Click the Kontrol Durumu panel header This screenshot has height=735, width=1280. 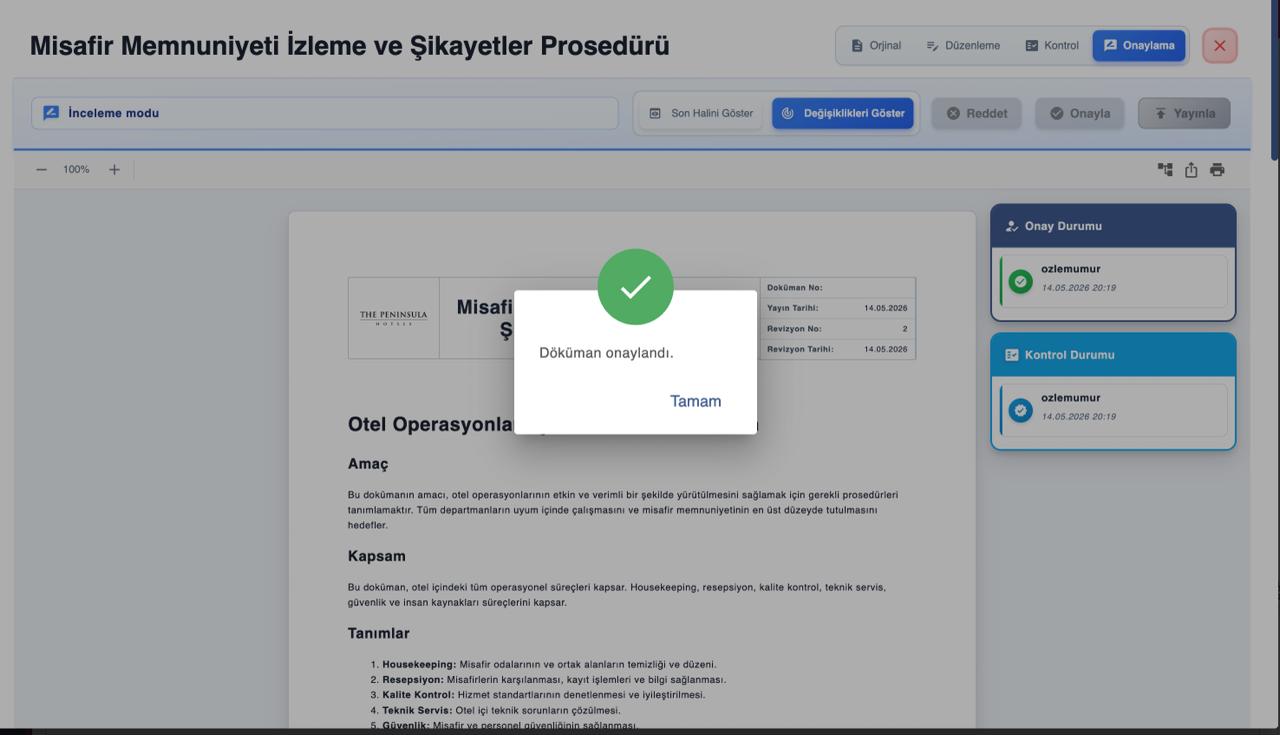[x=1113, y=355]
